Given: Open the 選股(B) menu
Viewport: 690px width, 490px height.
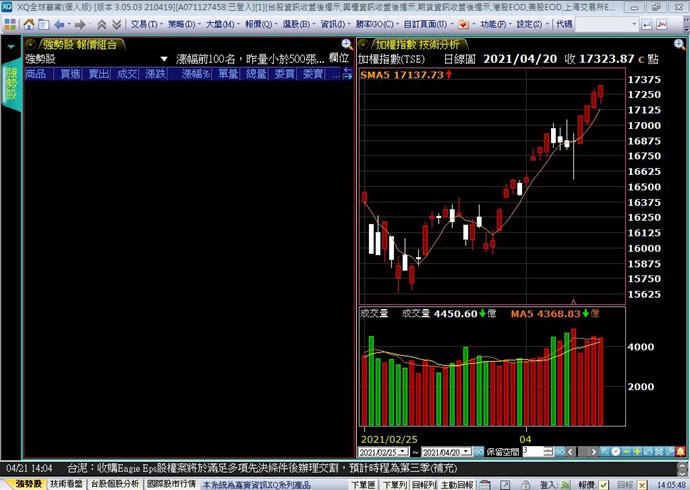Looking at the screenshot, I should click(299, 25).
